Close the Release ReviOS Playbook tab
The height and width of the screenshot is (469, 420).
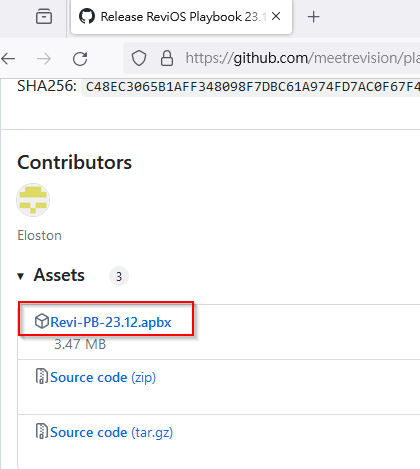coord(276,16)
